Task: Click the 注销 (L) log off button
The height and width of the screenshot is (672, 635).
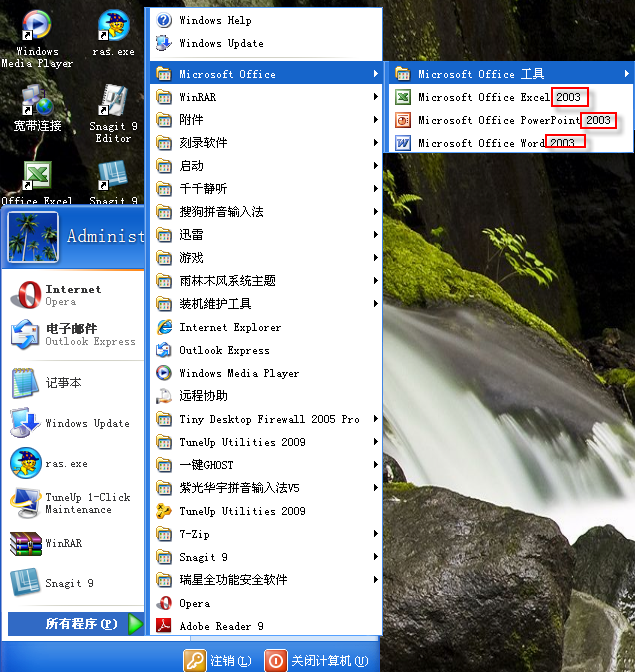Action: click(218, 661)
